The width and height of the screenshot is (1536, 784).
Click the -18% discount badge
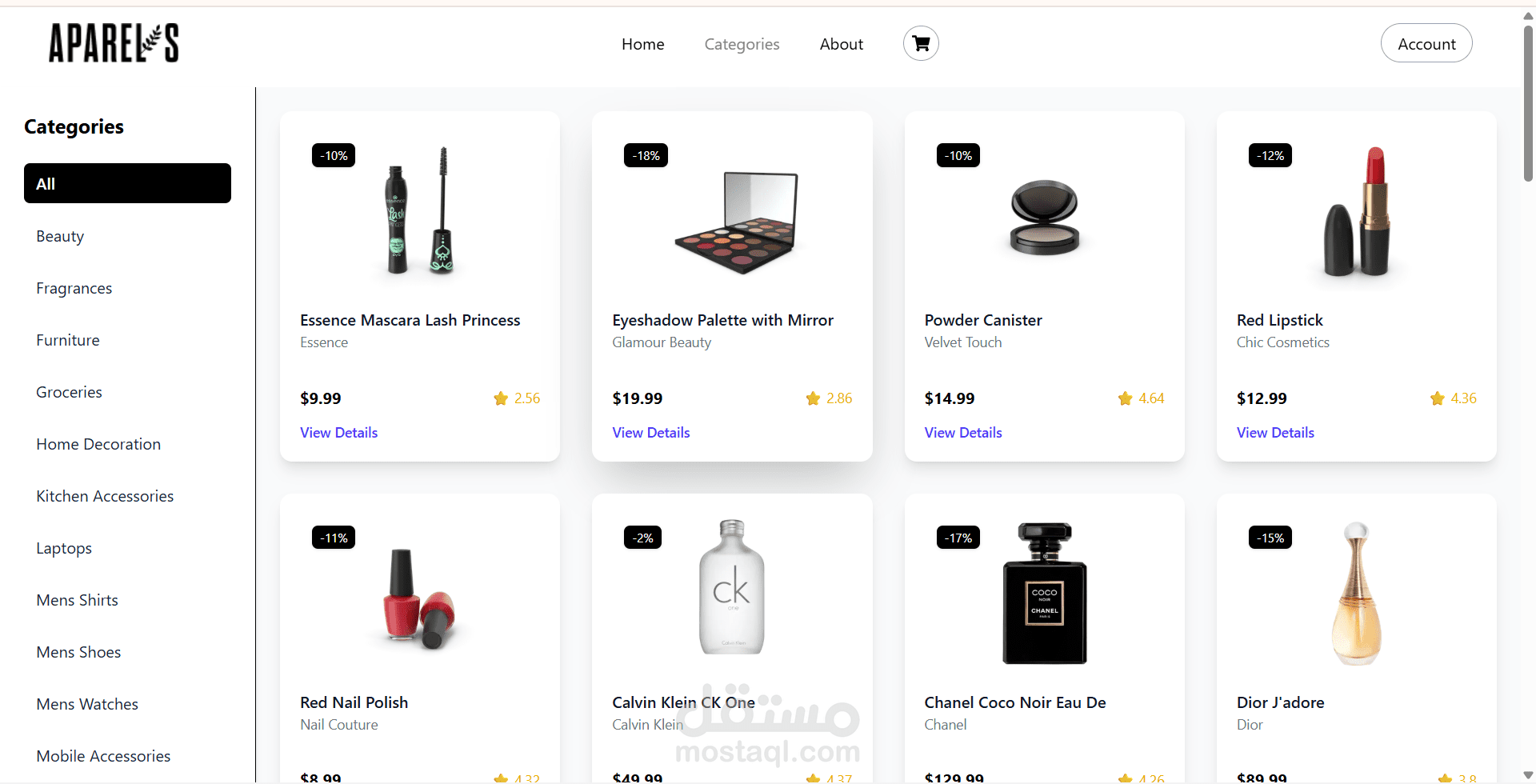pyautogui.click(x=646, y=155)
